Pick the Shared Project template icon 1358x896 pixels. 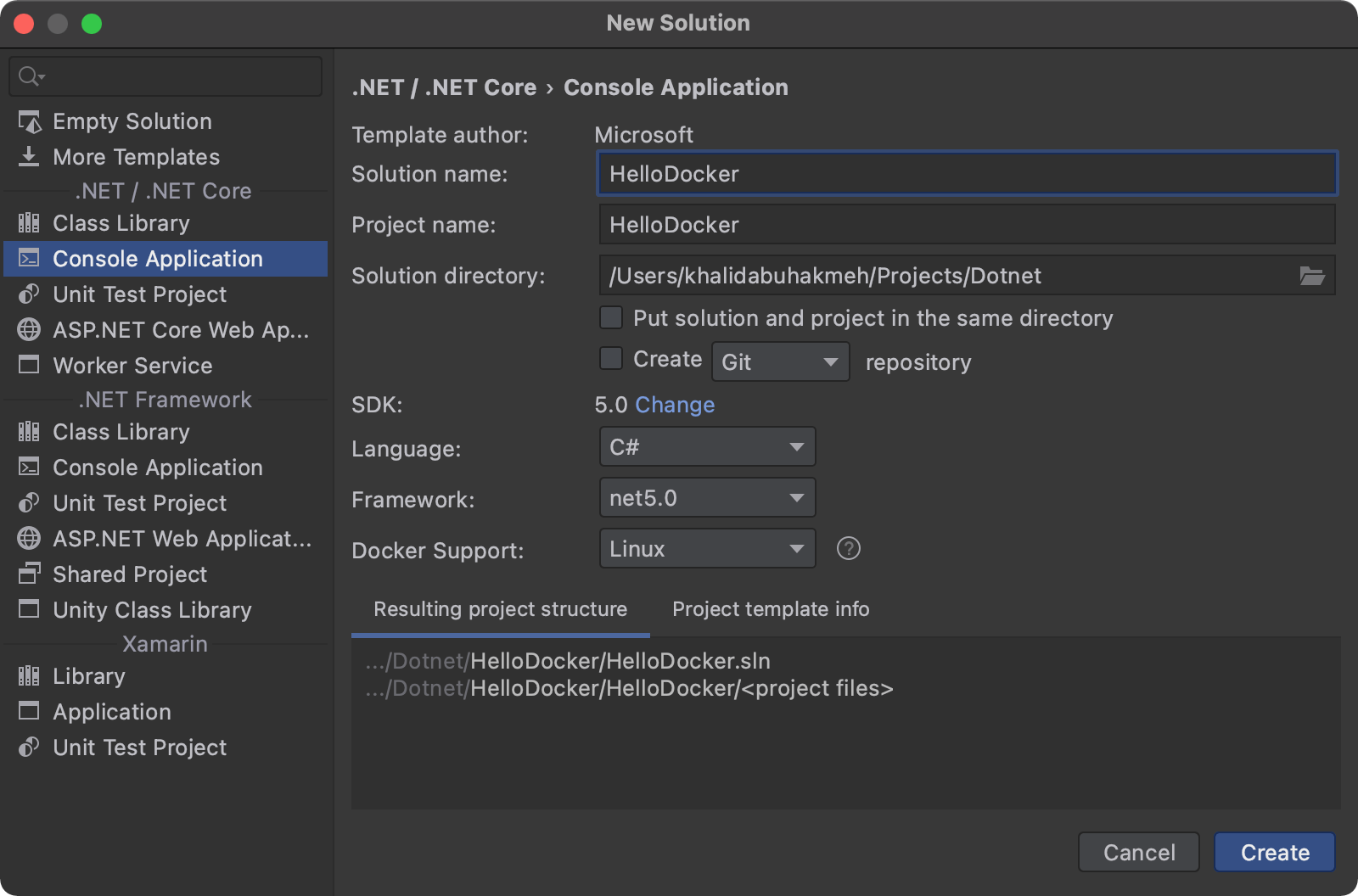[30, 574]
